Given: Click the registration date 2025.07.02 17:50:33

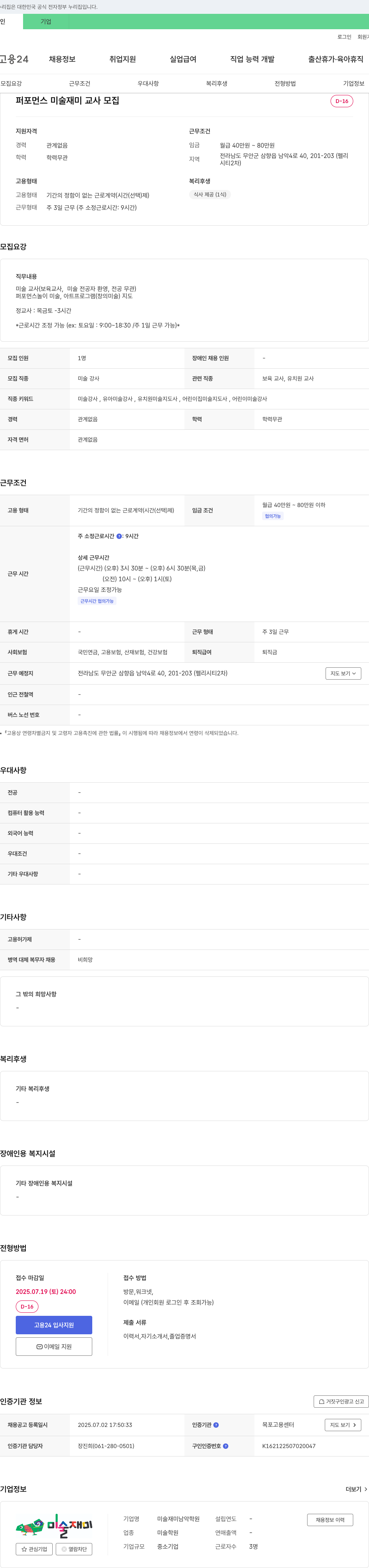Looking at the screenshot, I should pyautogui.click(x=105, y=1425).
